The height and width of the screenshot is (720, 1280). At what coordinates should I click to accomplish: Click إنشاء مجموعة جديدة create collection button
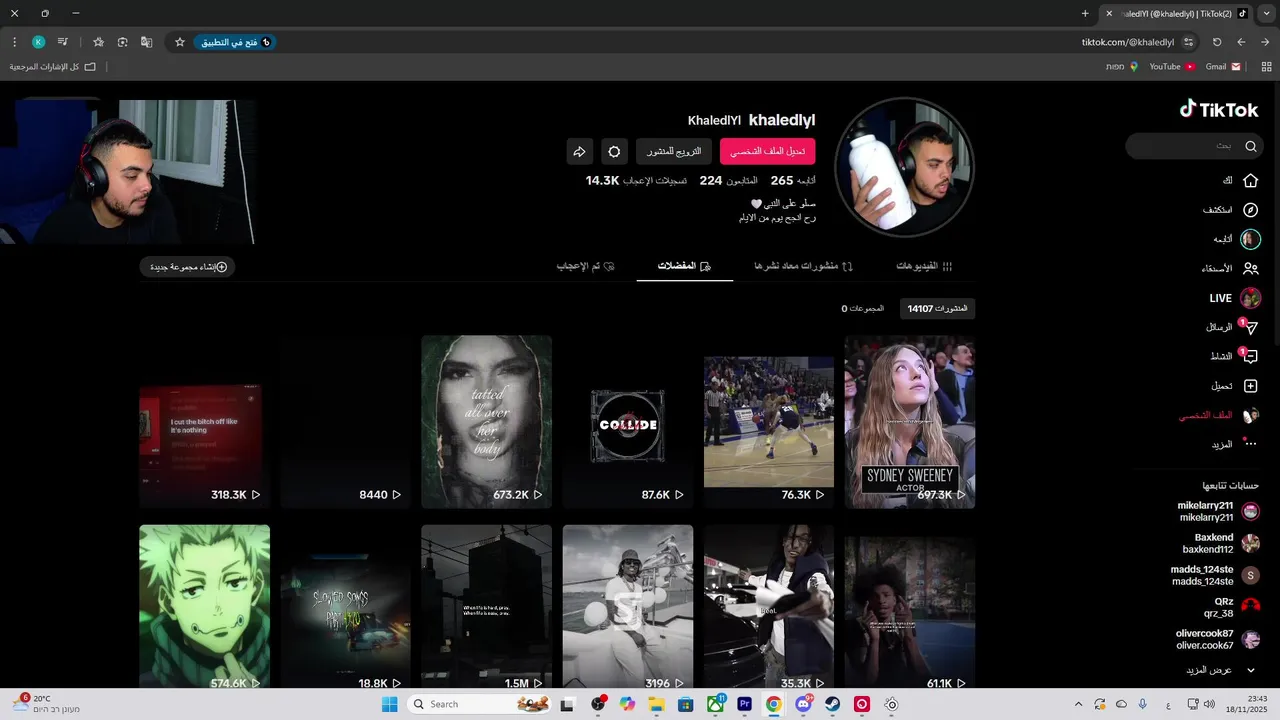[x=188, y=267]
